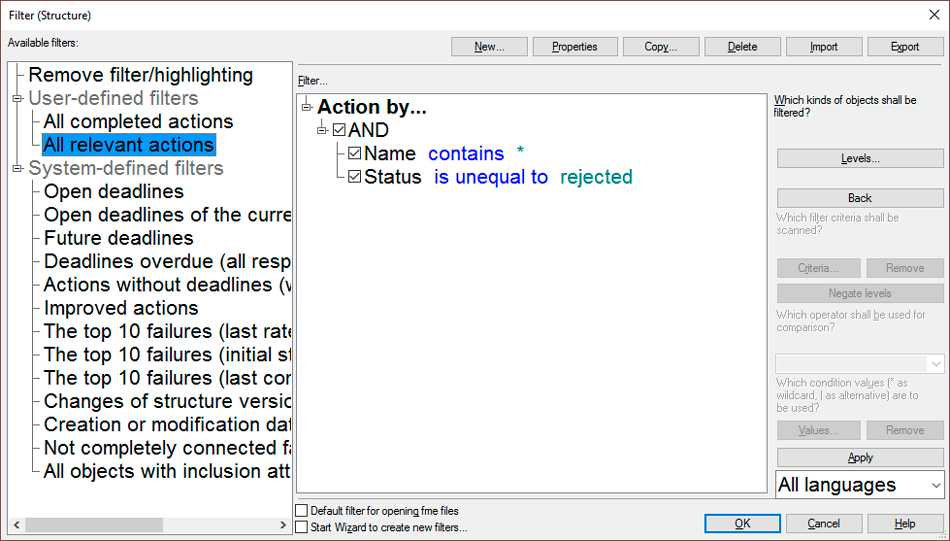The height and width of the screenshot is (541, 950).
Task: Collapse the AND node expander
Action: click(x=322, y=130)
